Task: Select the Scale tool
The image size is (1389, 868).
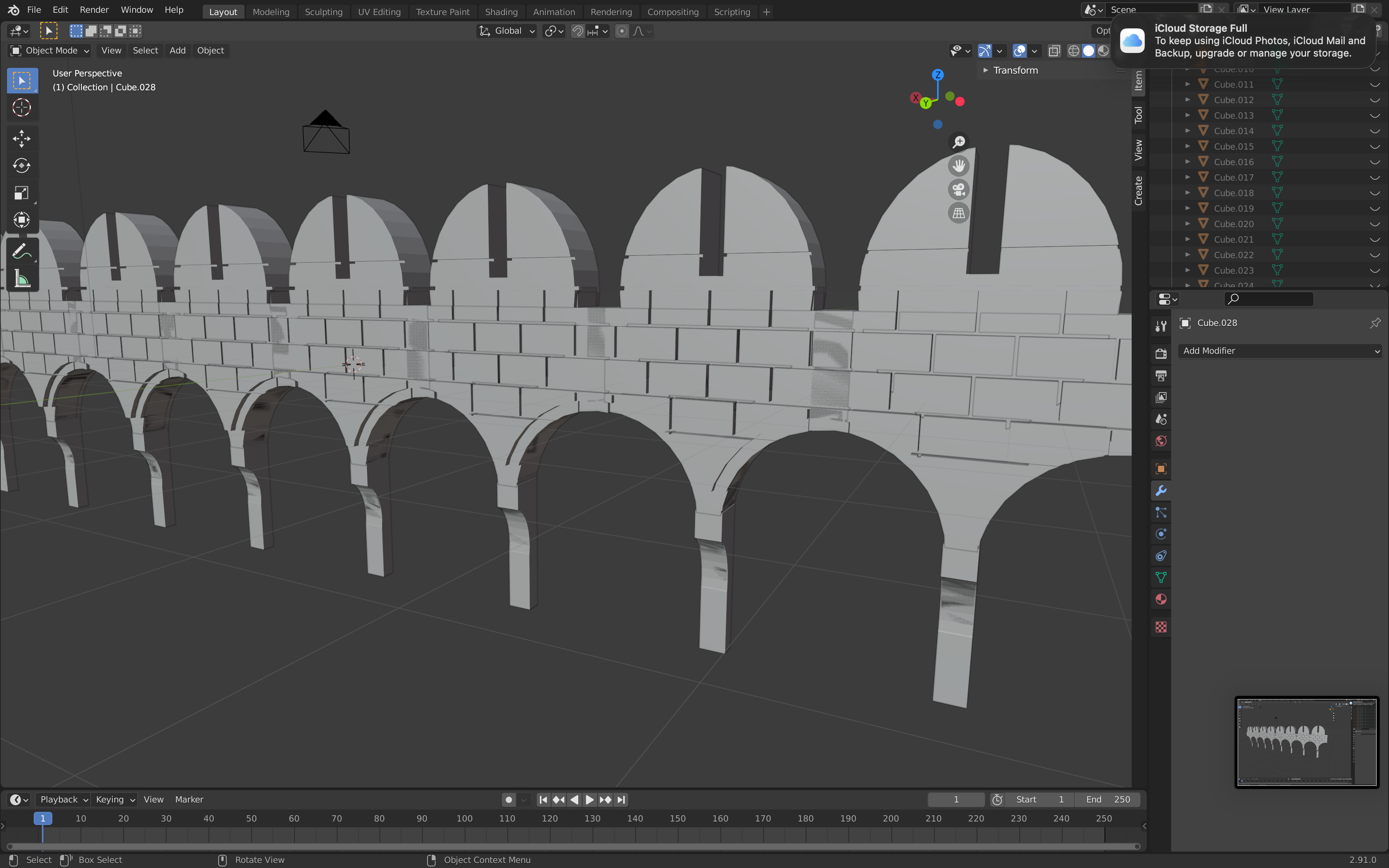Action: (21, 193)
